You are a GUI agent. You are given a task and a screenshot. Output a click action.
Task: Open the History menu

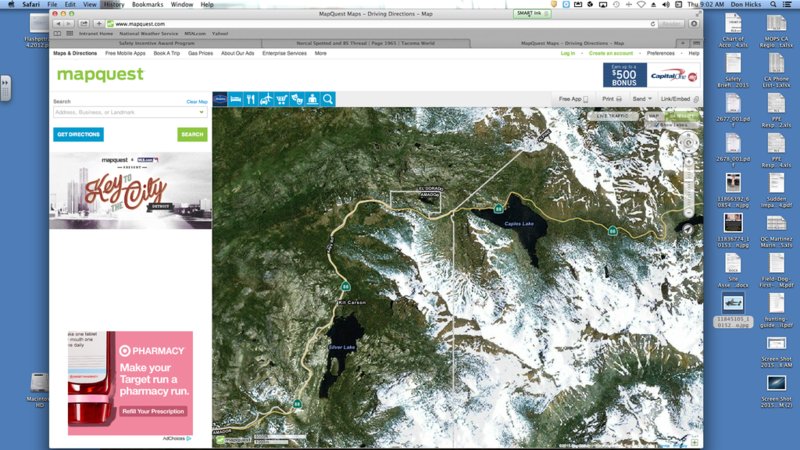click(113, 4)
